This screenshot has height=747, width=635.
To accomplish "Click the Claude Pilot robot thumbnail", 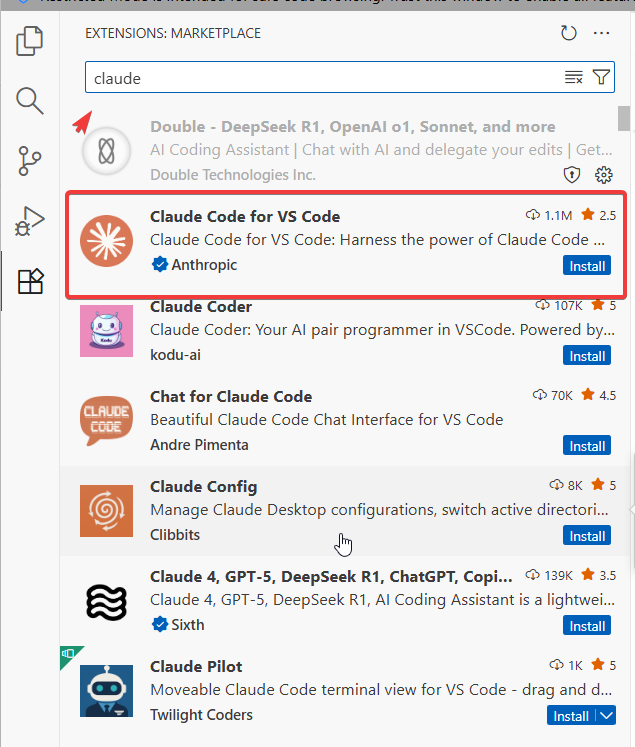I will (x=106, y=690).
